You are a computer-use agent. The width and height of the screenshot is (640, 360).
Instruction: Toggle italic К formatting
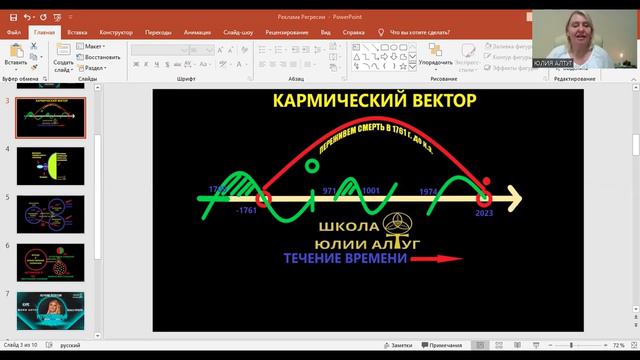(146, 64)
